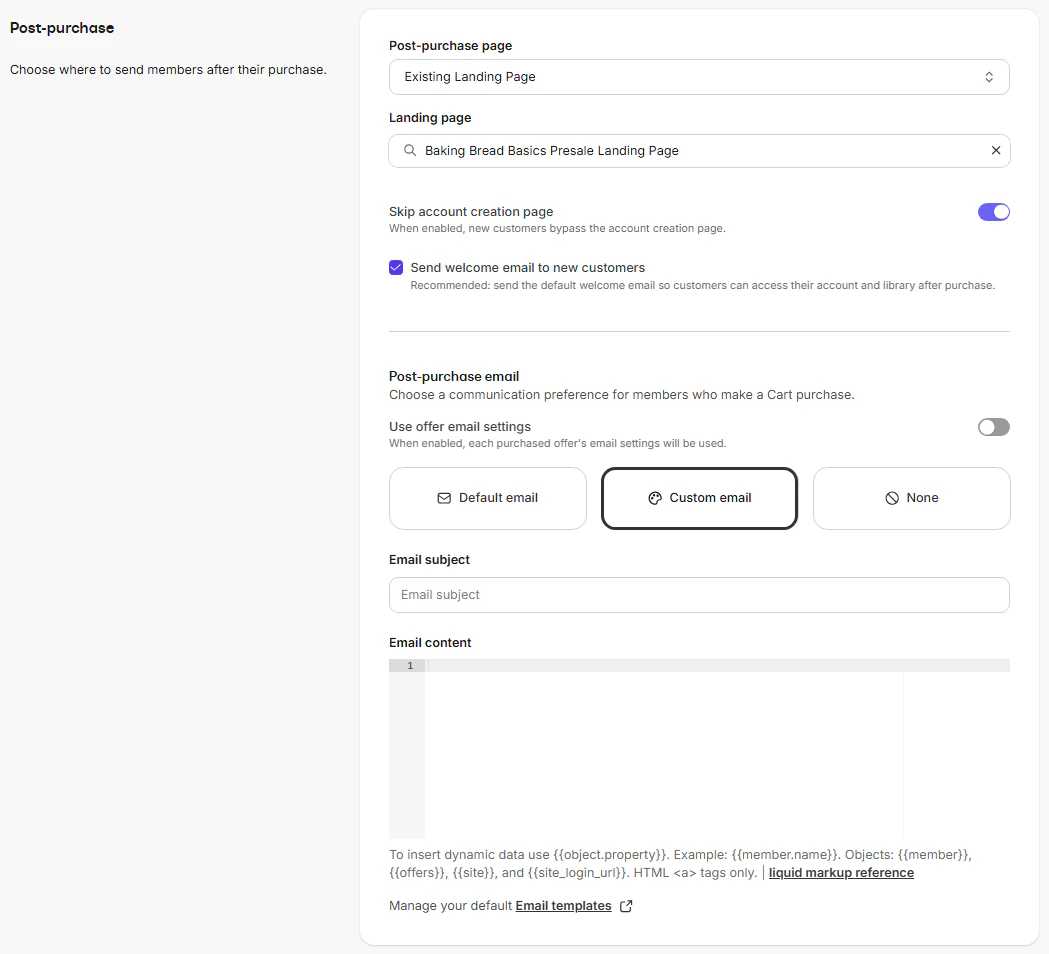Click line number 1 in the Email content editor
The width and height of the screenshot is (1049, 954).
point(409,665)
